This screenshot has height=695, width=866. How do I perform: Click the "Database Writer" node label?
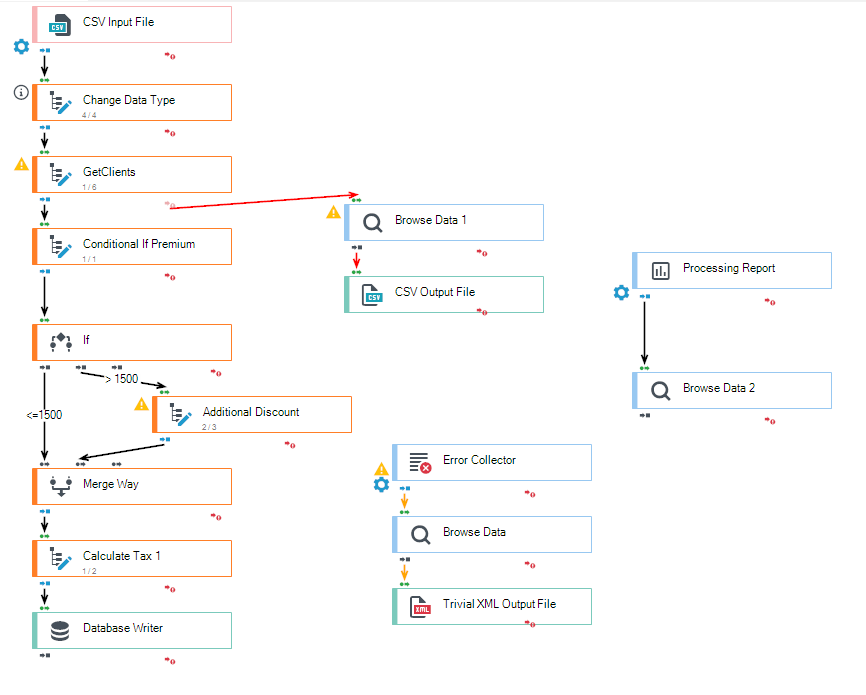pos(123,628)
